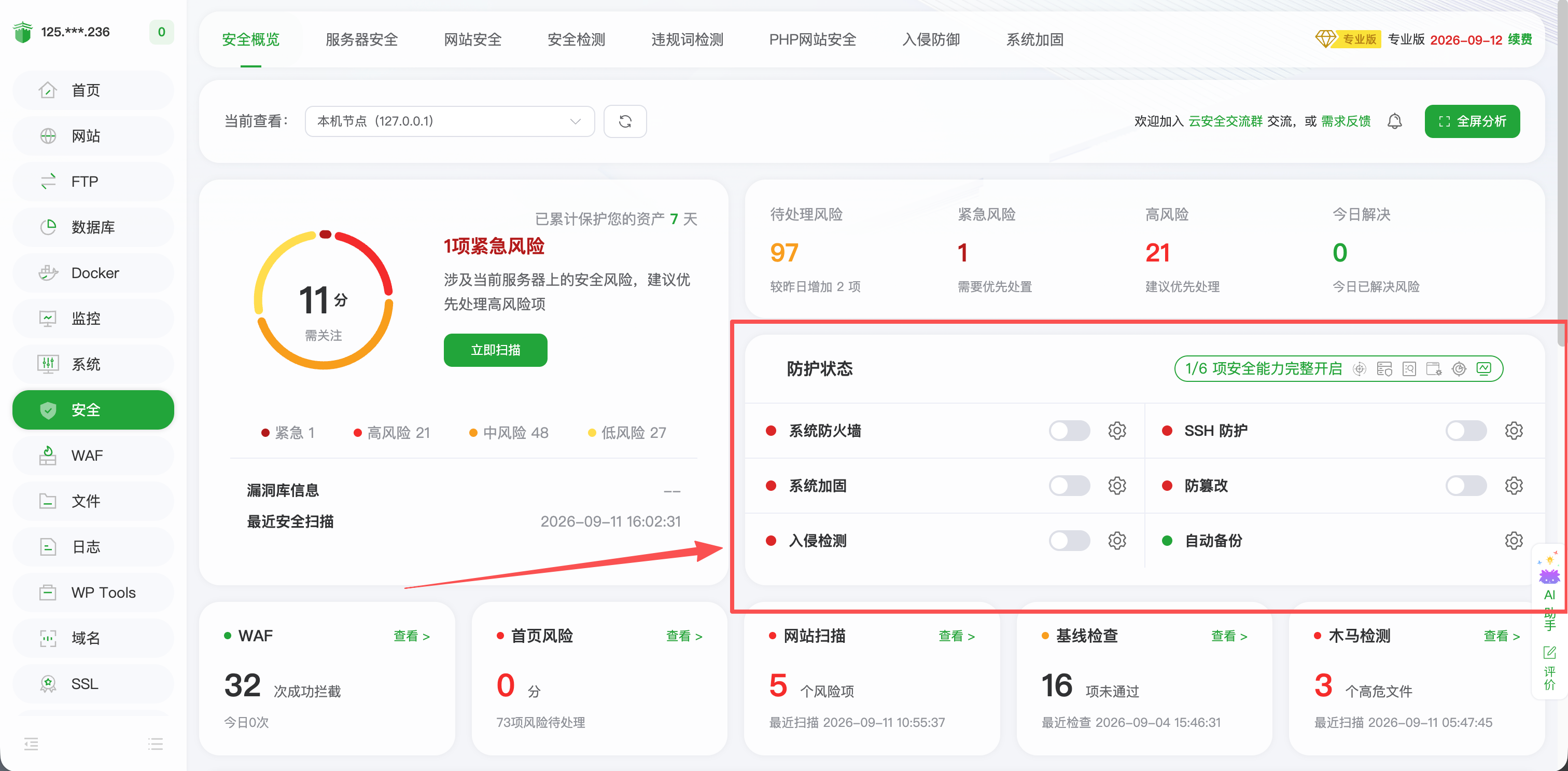
Task: Turn on 系统加固 protection switch
Action: 1069,485
